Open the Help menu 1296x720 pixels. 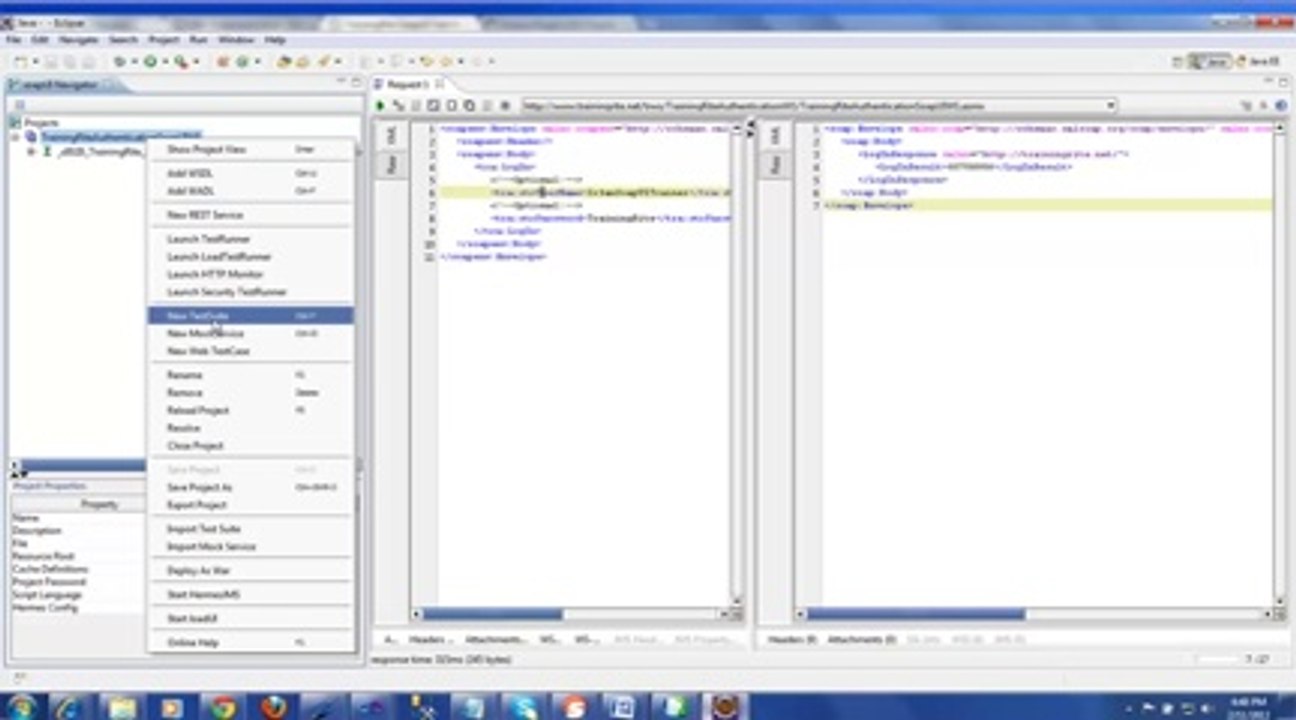pyautogui.click(x=275, y=40)
